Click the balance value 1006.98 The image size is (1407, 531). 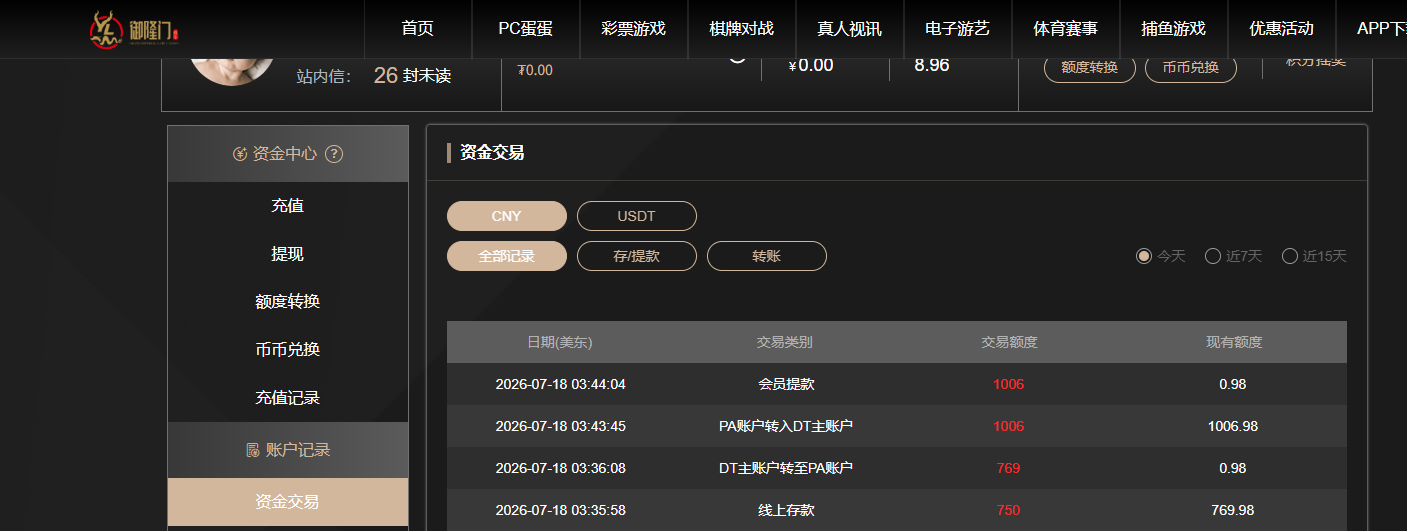tap(1233, 426)
